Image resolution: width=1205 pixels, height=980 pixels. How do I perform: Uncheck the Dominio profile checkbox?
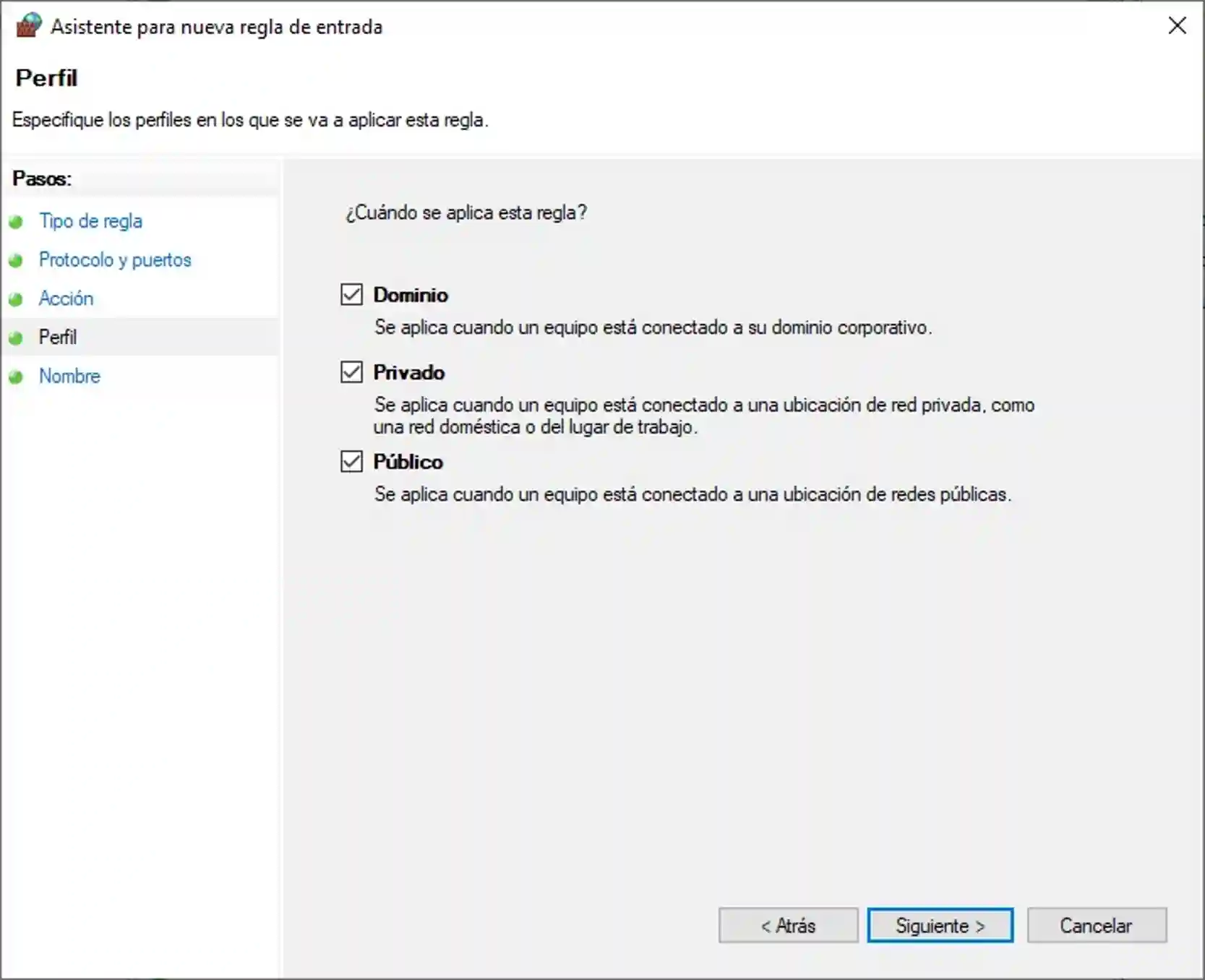[351, 295]
